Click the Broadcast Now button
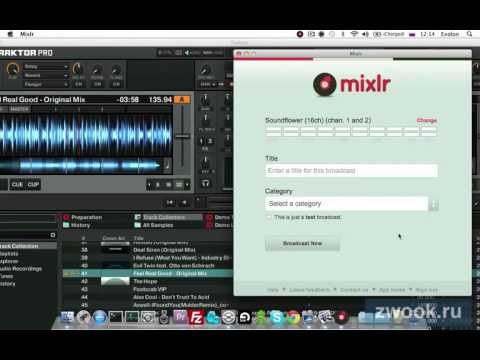 [x=302, y=244]
